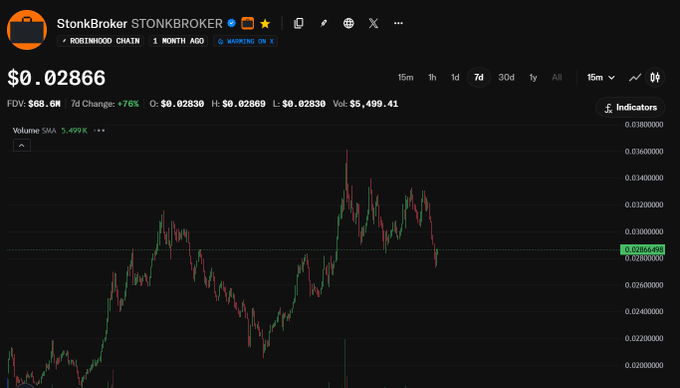This screenshot has height=388, width=680.
Task: Click the StonkBroker token name
Action: (x=92, y=23)
